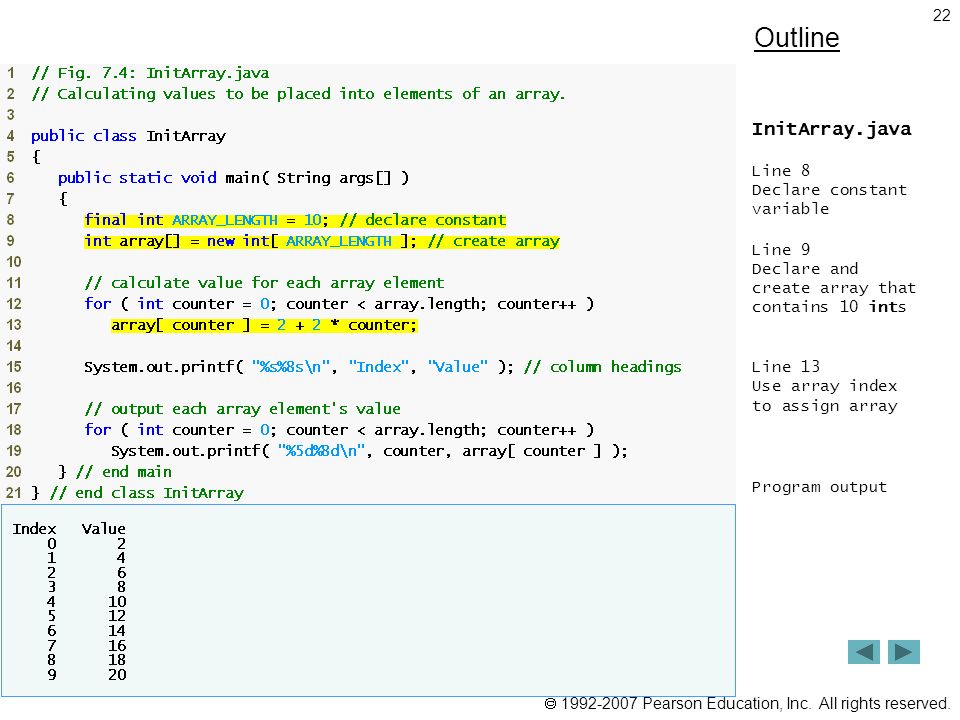Click 'public class InitArray' declaration
960x720 pixels.
point(128,136)
